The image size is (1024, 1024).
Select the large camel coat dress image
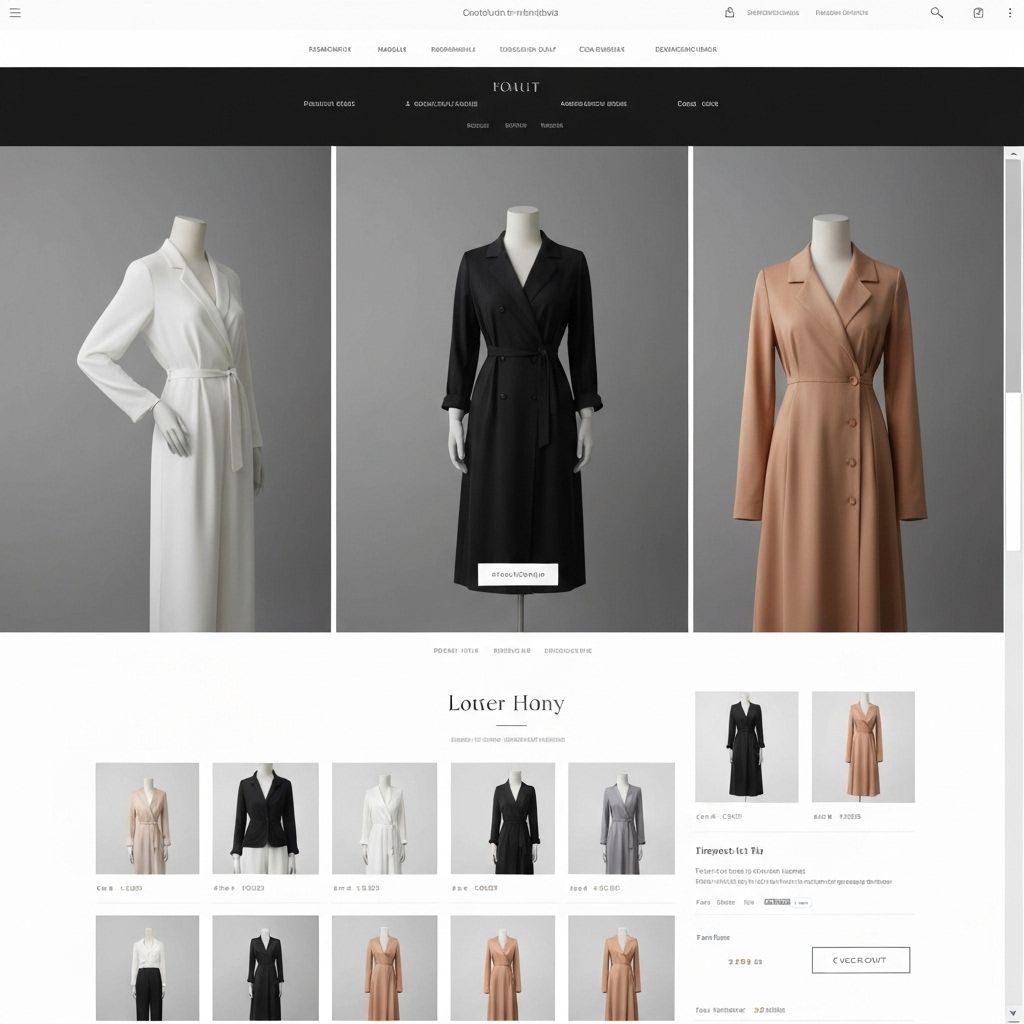tap(848, 389)
